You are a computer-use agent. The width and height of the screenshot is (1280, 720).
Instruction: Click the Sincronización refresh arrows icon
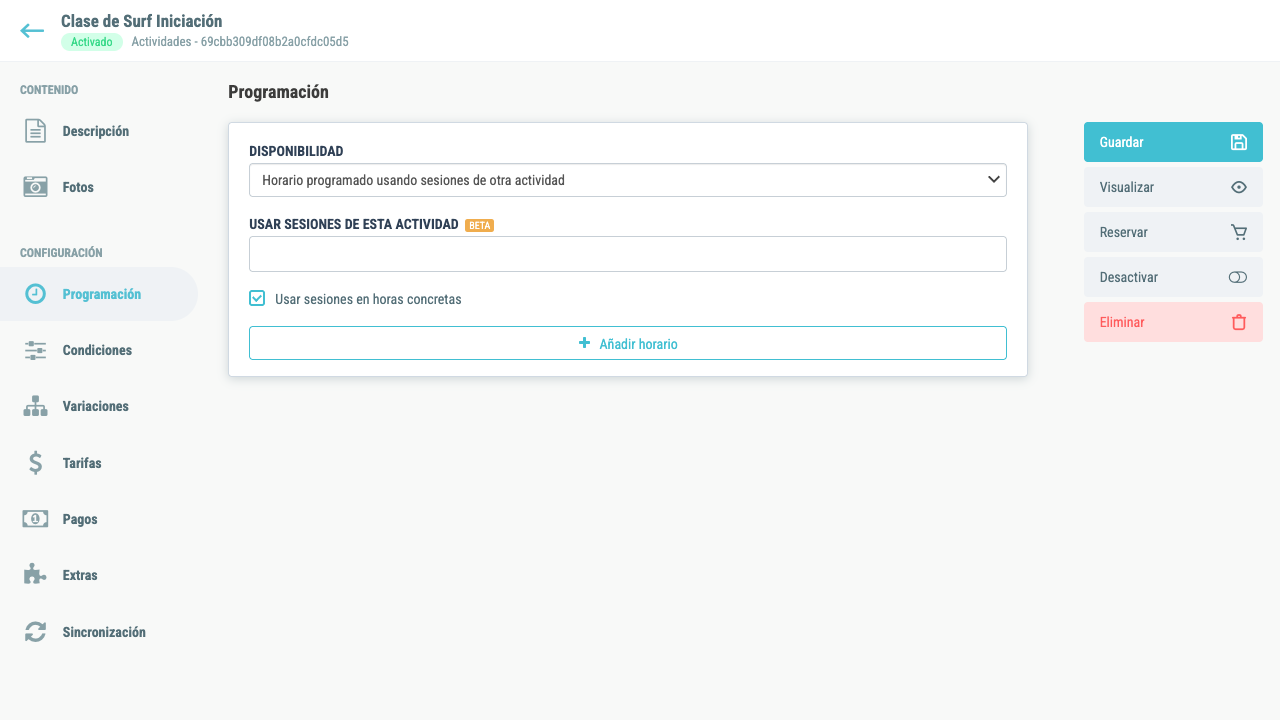coord(35,632)
